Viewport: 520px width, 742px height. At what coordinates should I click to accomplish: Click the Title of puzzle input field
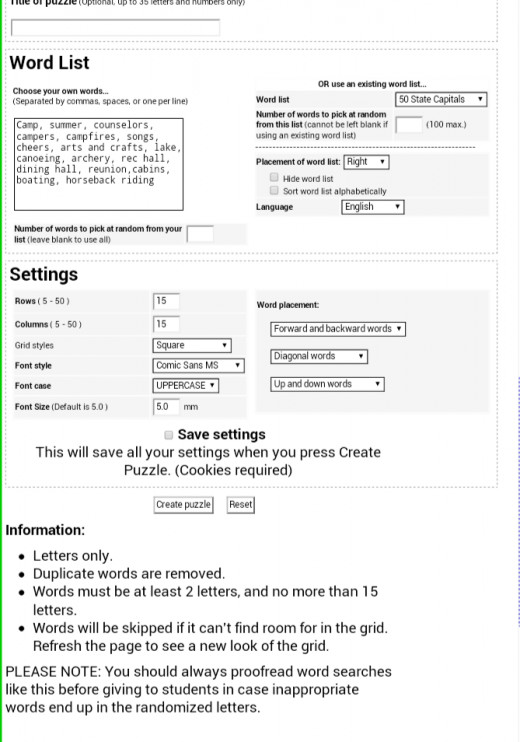point(115,27)
